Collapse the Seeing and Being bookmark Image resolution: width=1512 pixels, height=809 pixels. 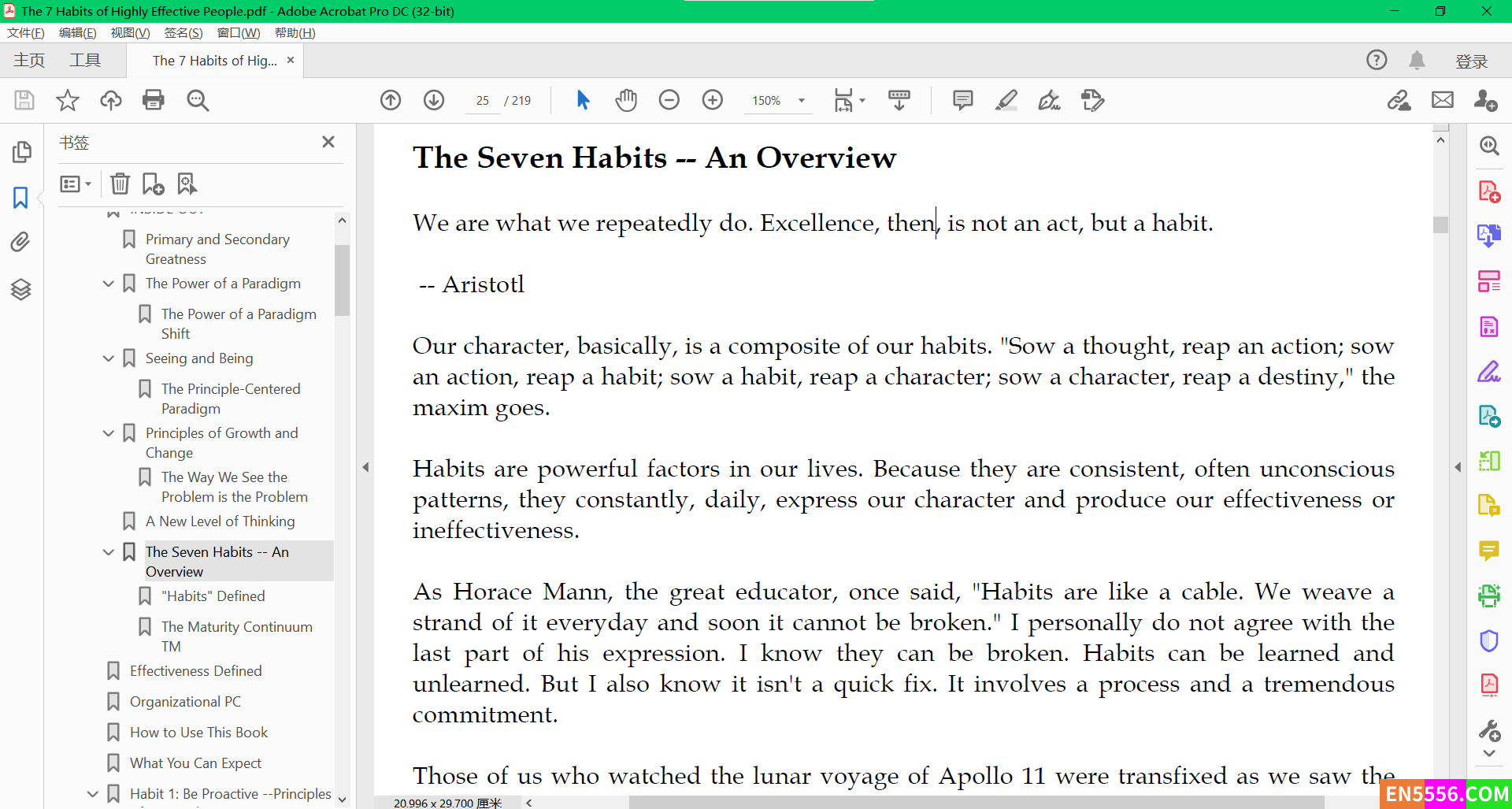109,358
